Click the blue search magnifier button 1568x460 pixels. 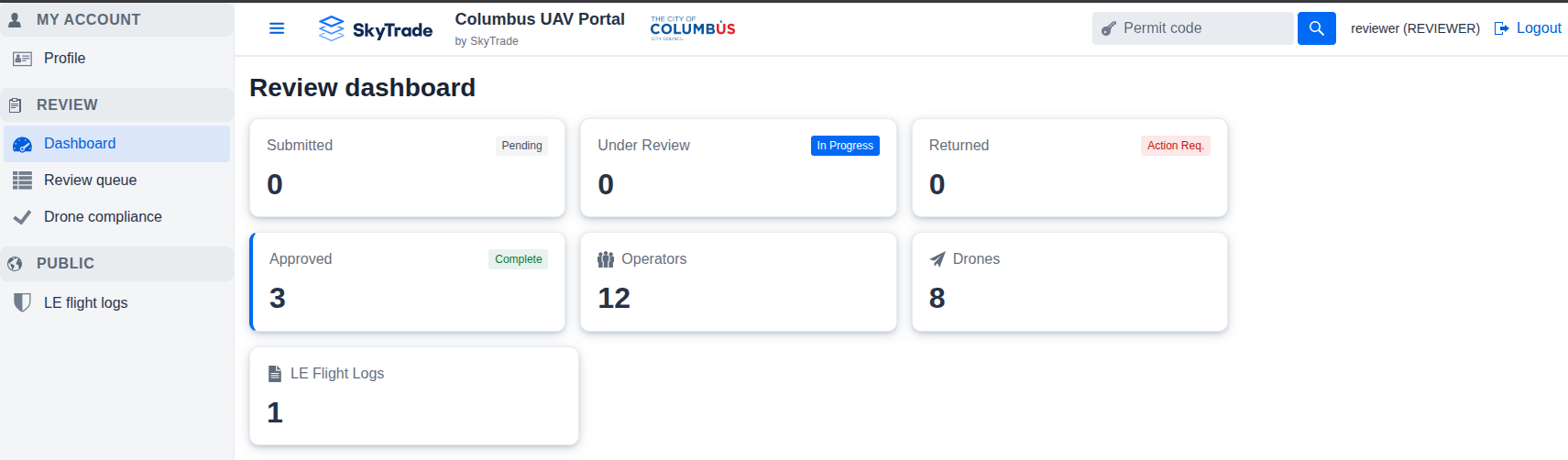coord(1317,28)
